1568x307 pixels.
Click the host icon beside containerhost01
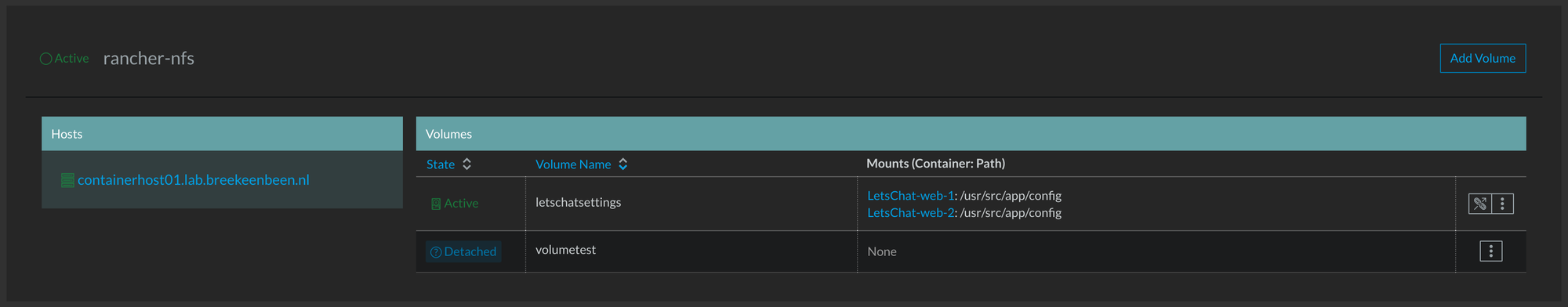point(67,180)
